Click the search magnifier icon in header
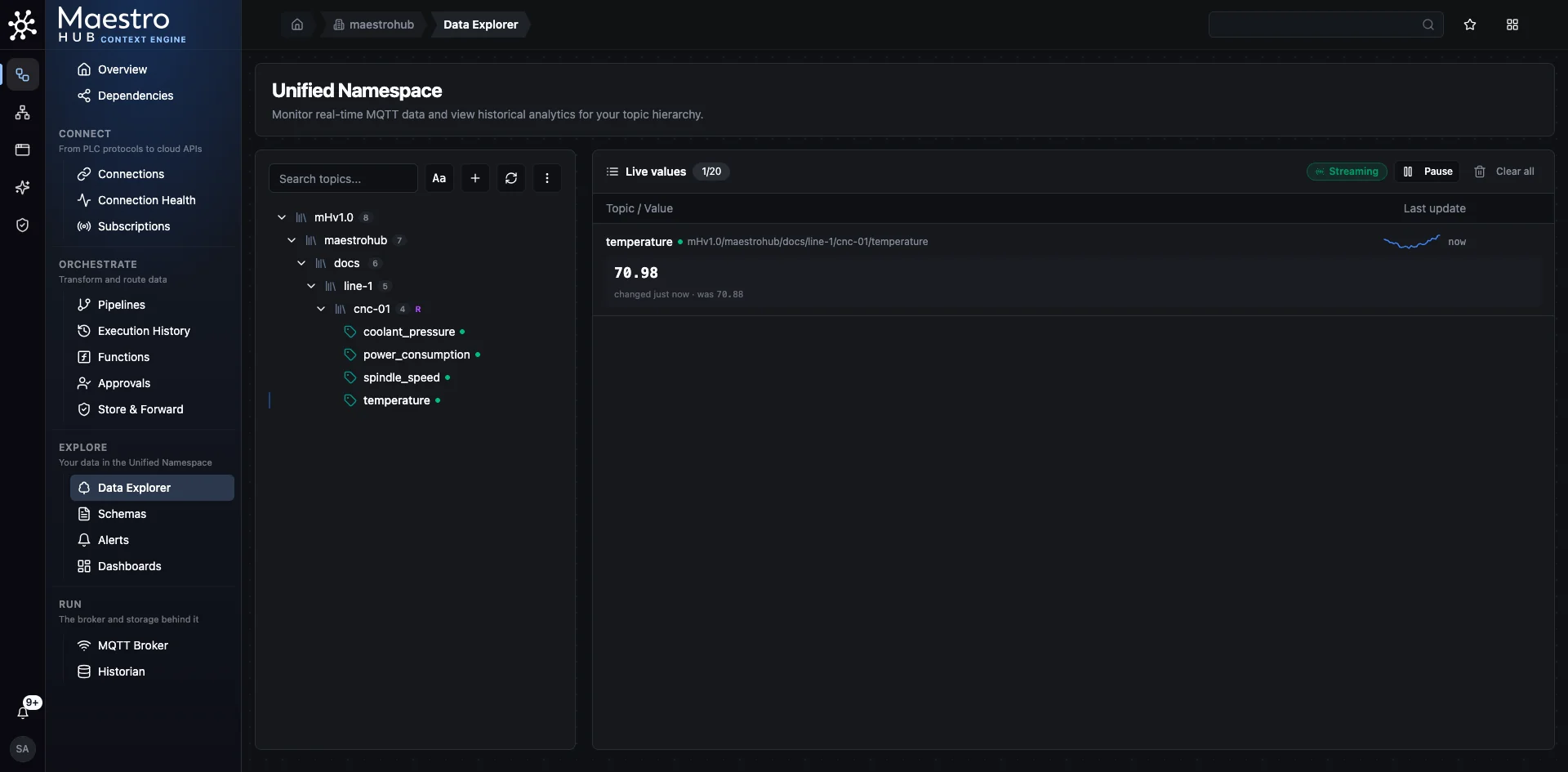This screenshot has height=772, width=1568. (1428, 25)
